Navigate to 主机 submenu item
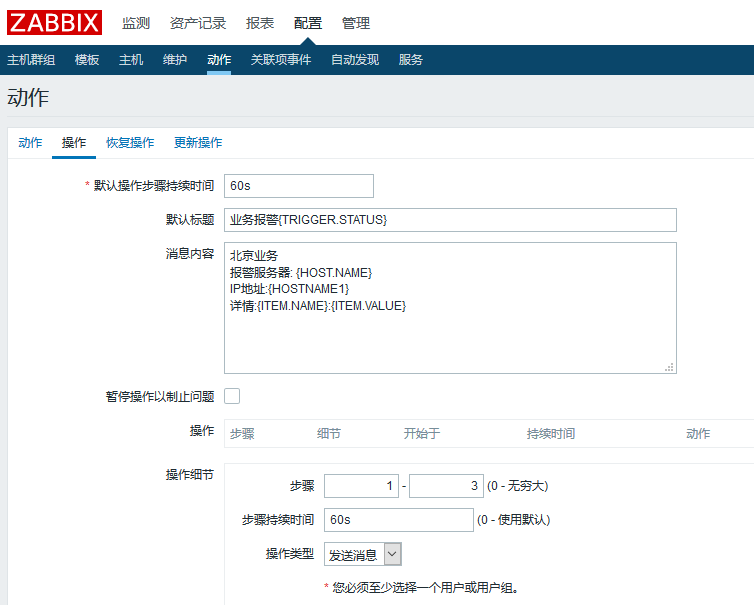 point(131,60)
